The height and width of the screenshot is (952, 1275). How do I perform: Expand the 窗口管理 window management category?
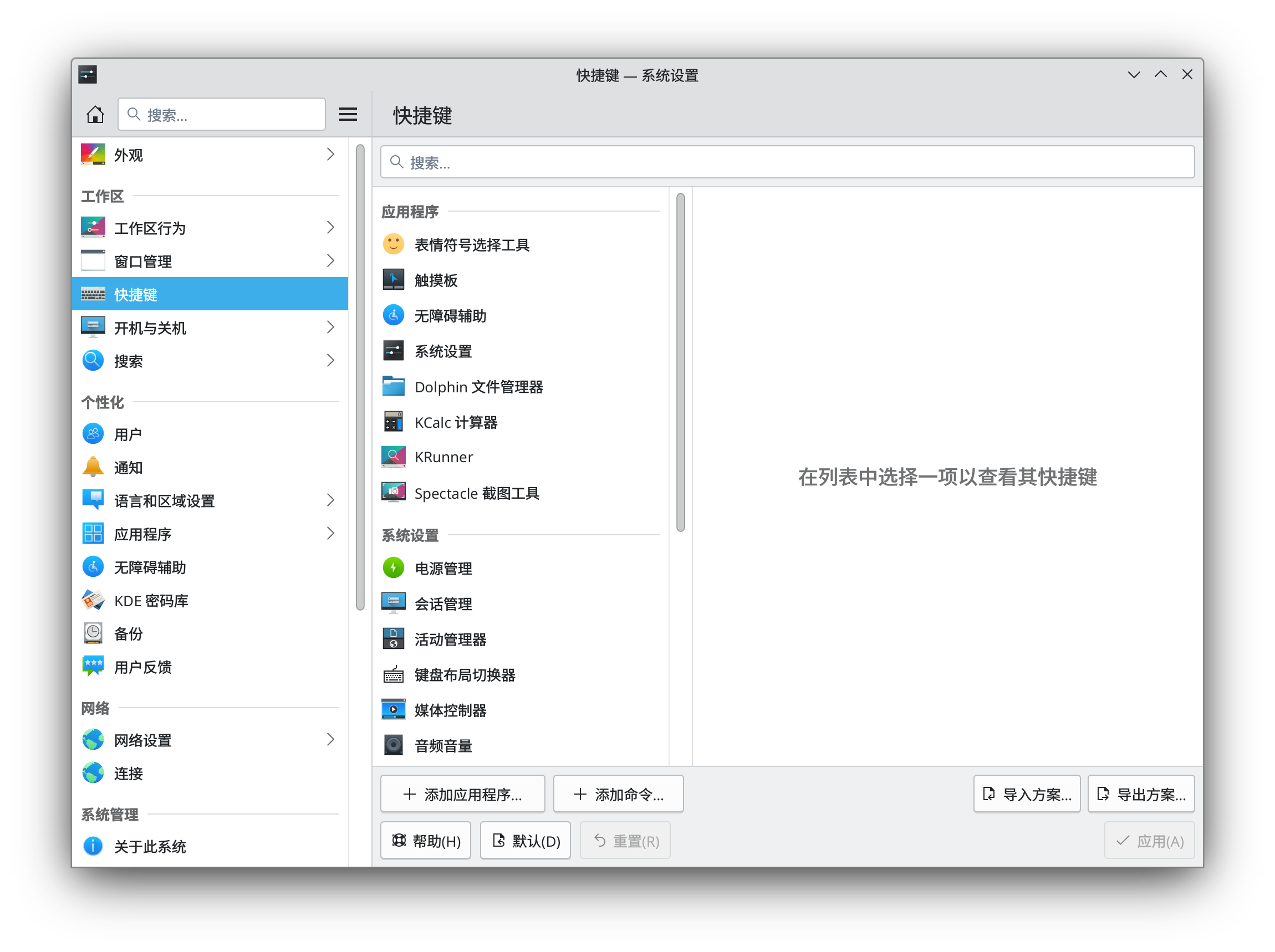(x=330, y=261)
